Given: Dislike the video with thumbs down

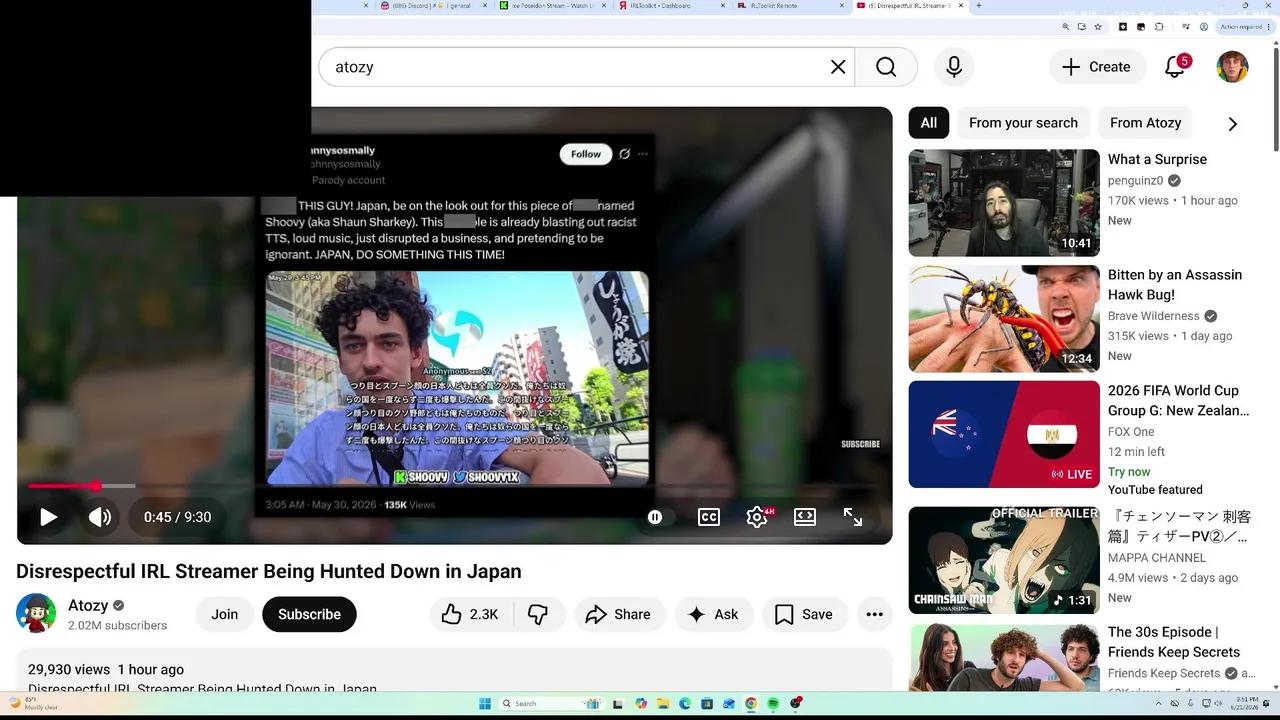Looking at the screenshot, I should tap(538, 614).
